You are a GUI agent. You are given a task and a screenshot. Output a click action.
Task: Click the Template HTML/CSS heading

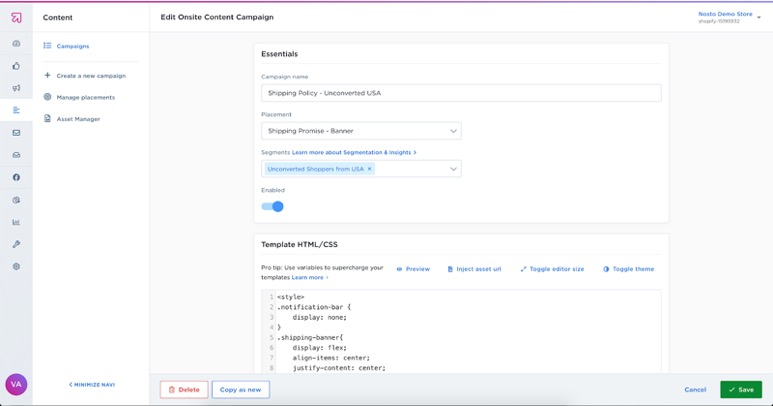[x=299, y=244]
